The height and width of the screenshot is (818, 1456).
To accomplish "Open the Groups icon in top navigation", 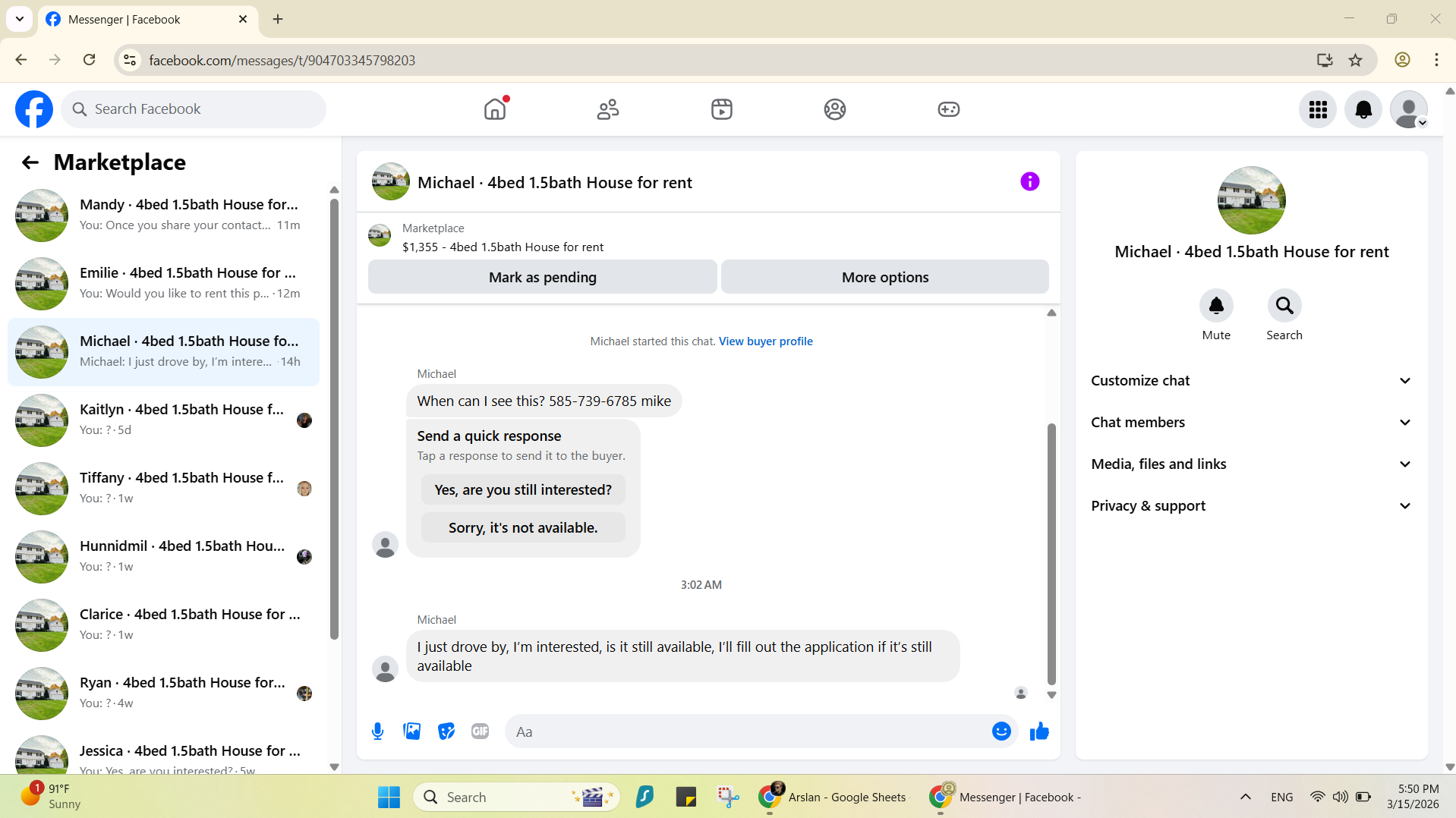I will [835, 109].
